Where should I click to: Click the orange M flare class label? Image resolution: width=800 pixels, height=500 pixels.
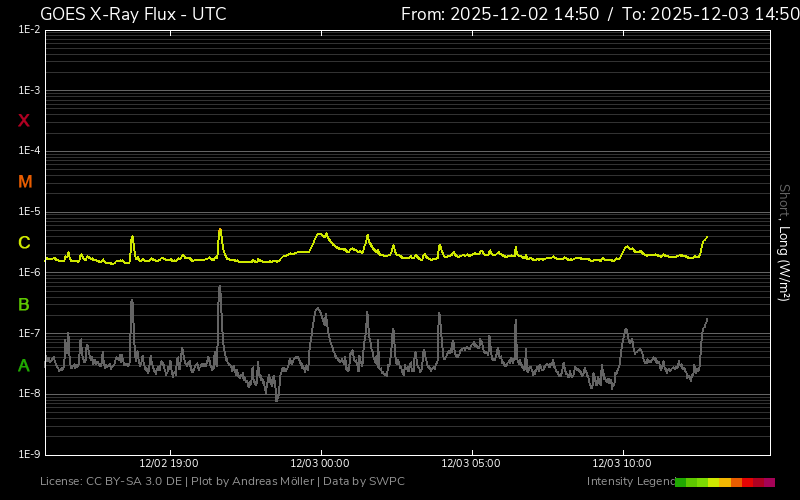tap(25, 182)
